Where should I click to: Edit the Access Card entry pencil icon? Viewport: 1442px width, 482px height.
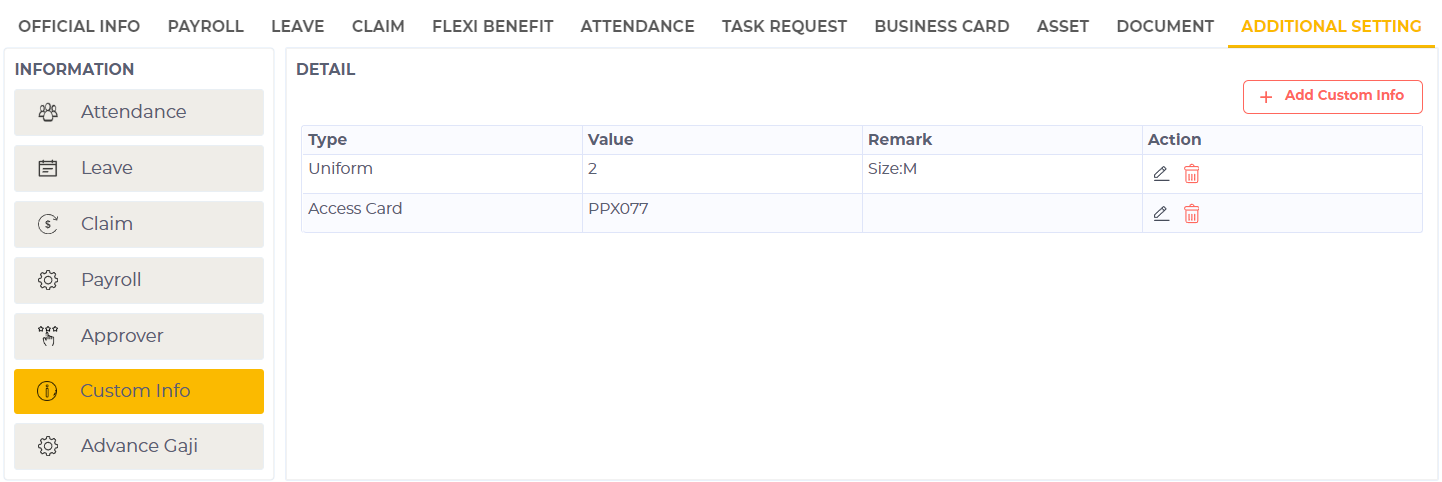[1160, 213]
